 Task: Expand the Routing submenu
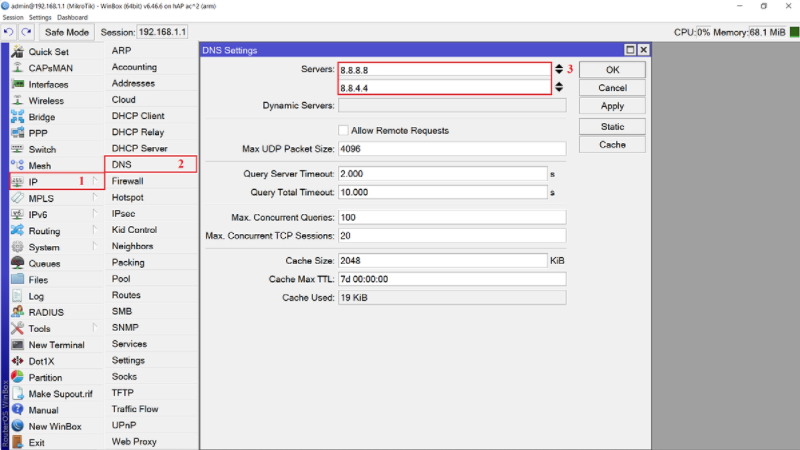click(x=95, y=230)
